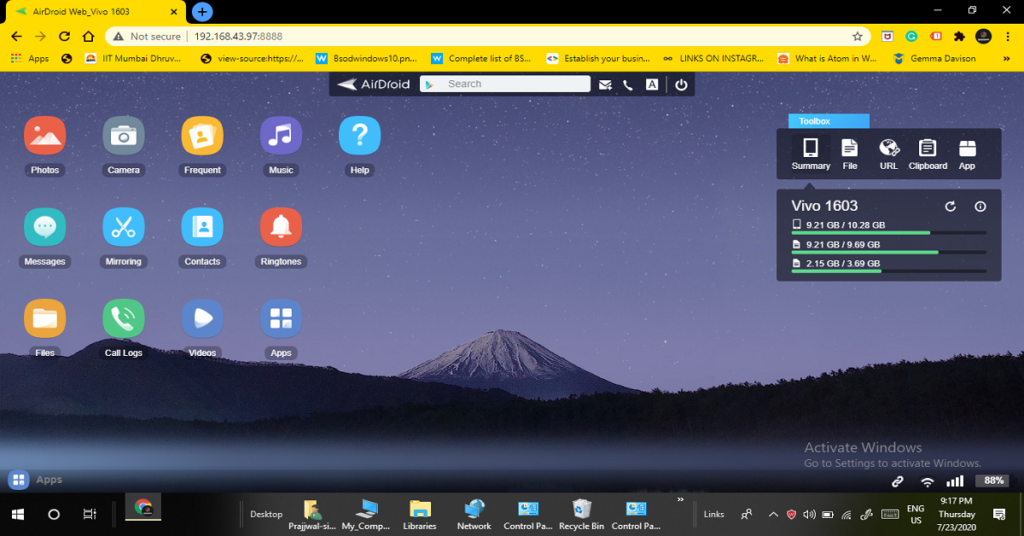Open a new Chrome tab

[x=202, y=12]
